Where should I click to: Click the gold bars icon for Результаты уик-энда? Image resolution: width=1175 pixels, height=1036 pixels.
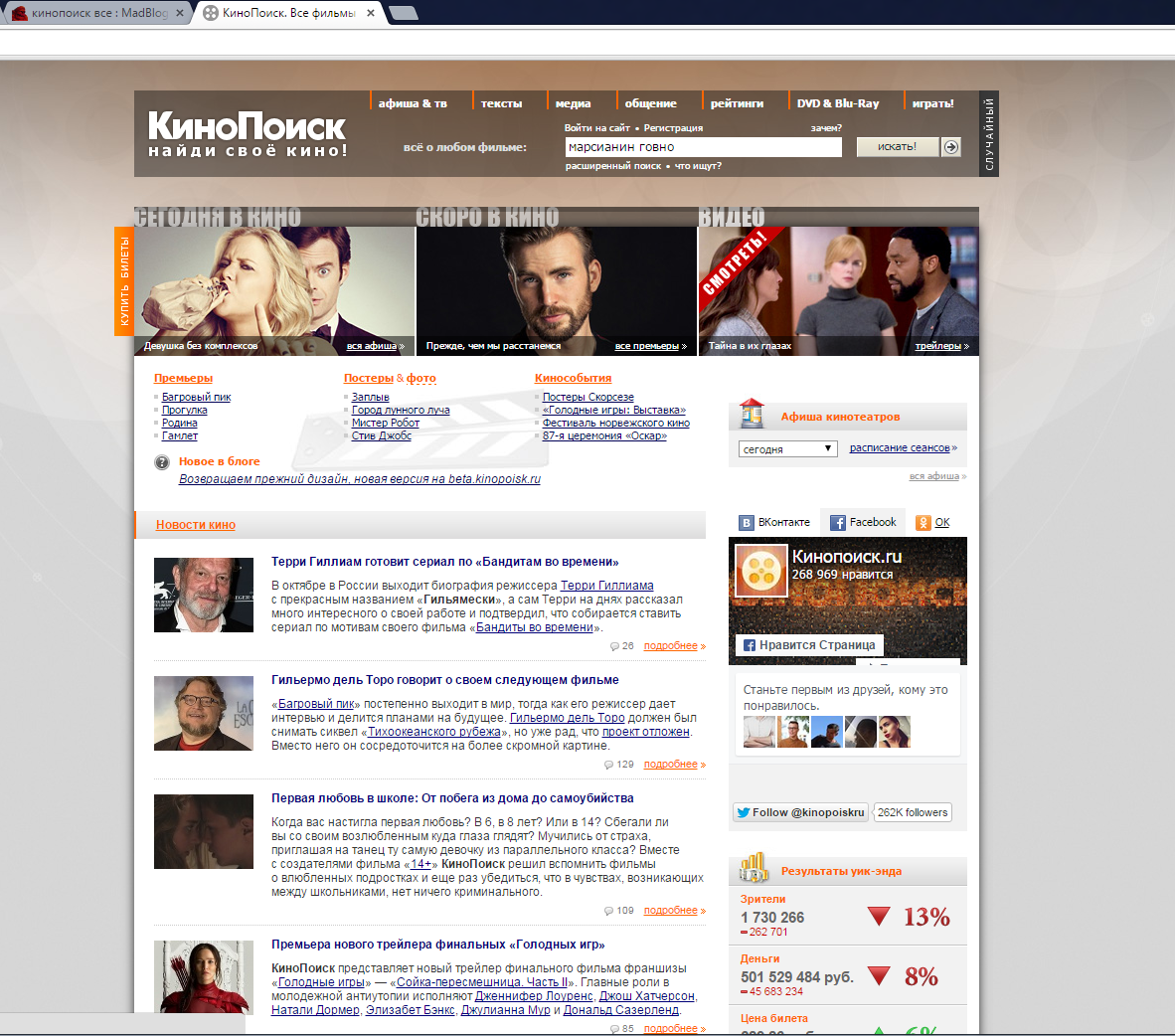pos(754,868)
